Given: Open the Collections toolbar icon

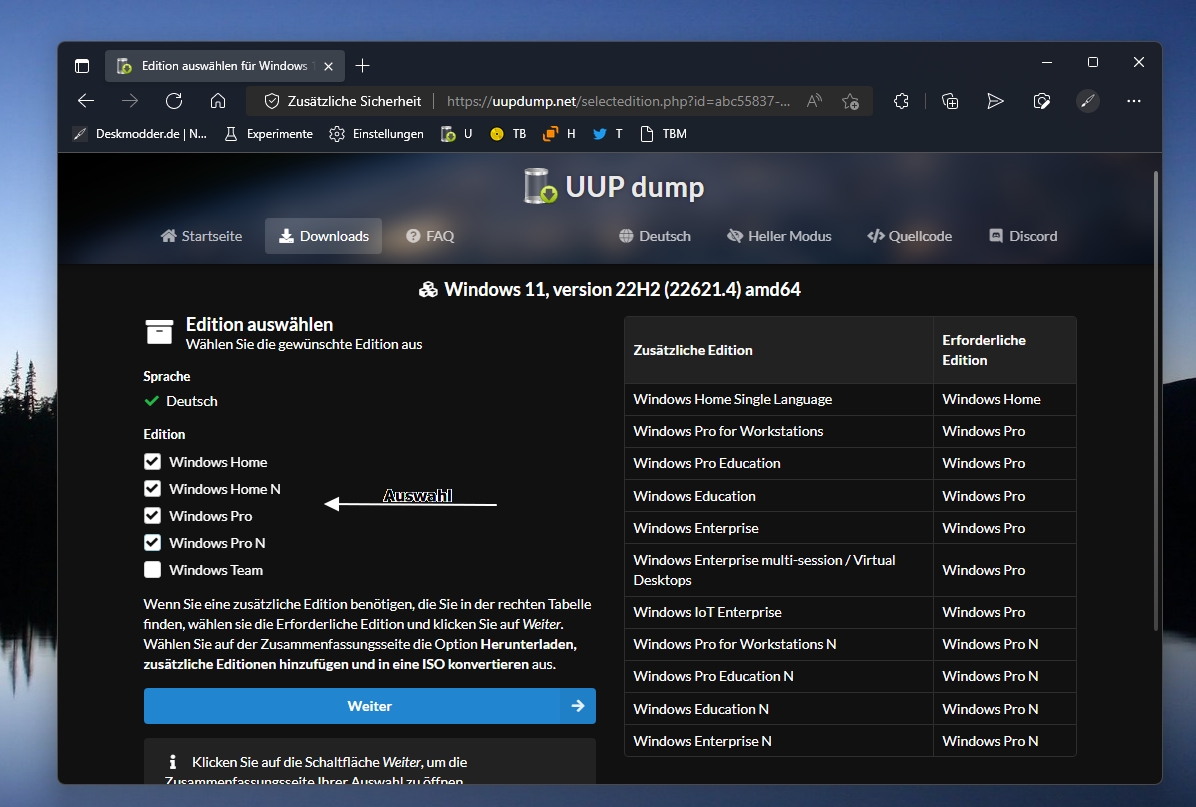Looking at the screenshot, I should pyautogui.click(x=950, y=101).
